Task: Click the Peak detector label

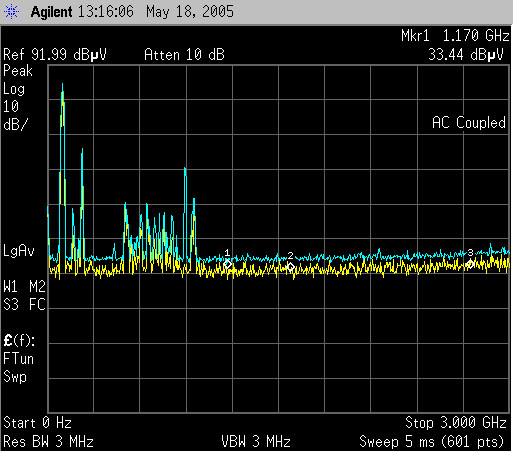Action: (18, 71)
